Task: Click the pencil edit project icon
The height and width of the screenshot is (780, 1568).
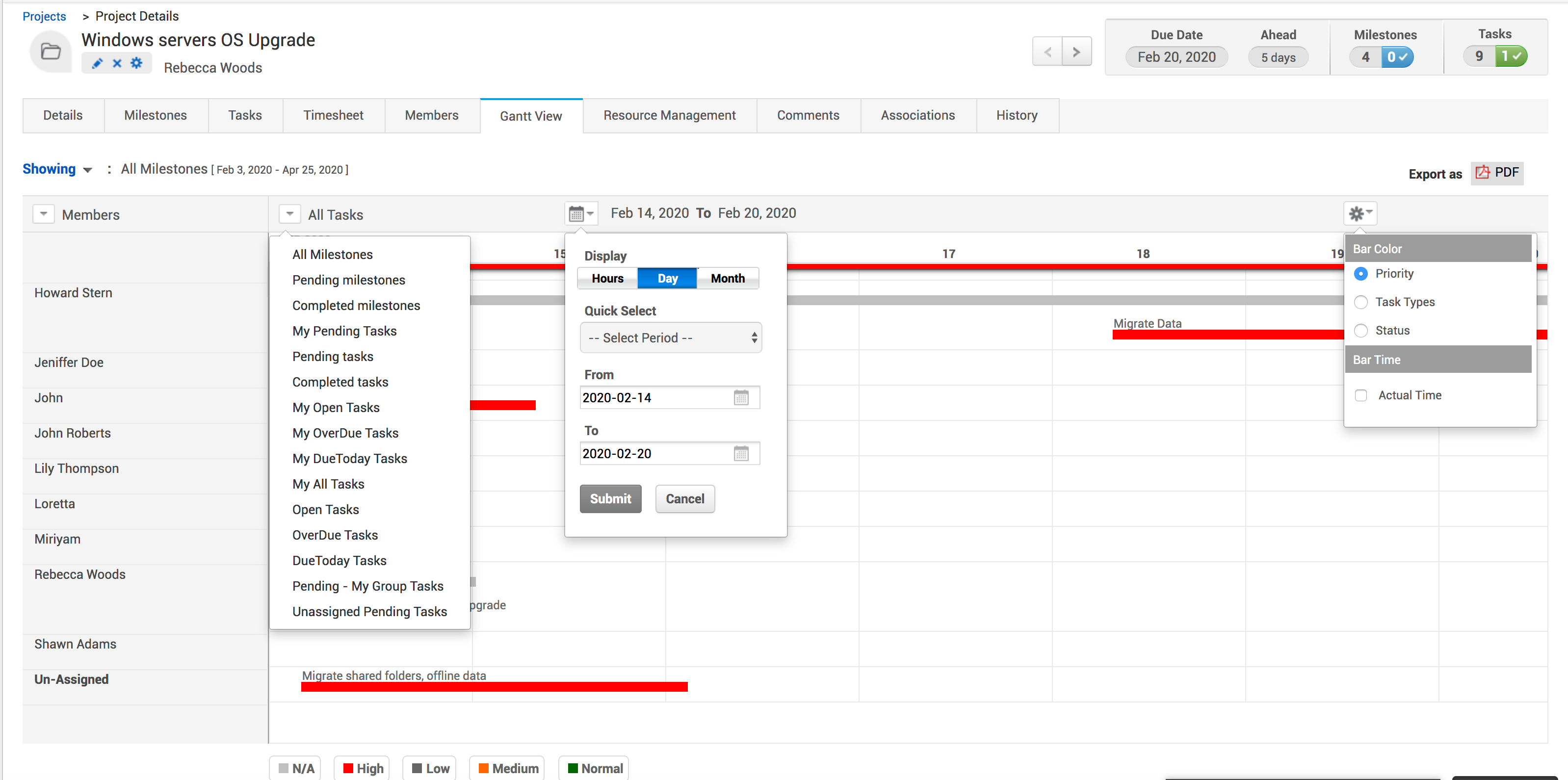Action: (x=97, y=63)
